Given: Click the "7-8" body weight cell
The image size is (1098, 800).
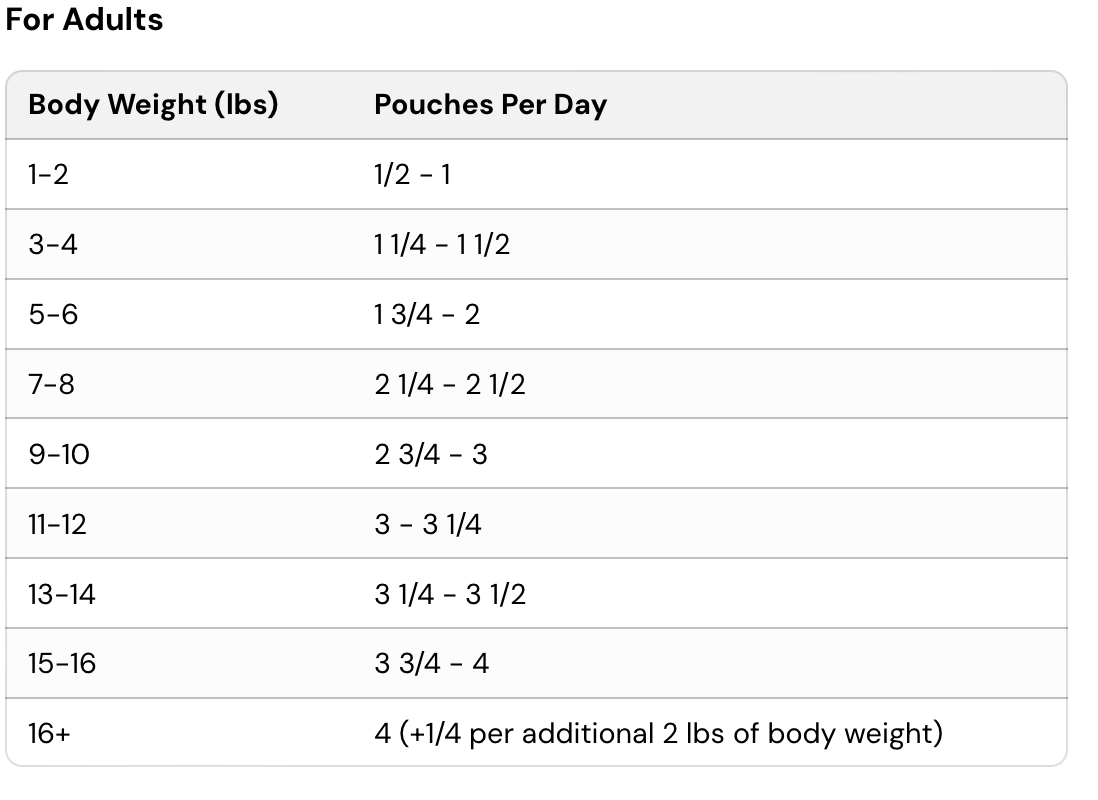Looking at the screenshot, I should pos(51,384).
